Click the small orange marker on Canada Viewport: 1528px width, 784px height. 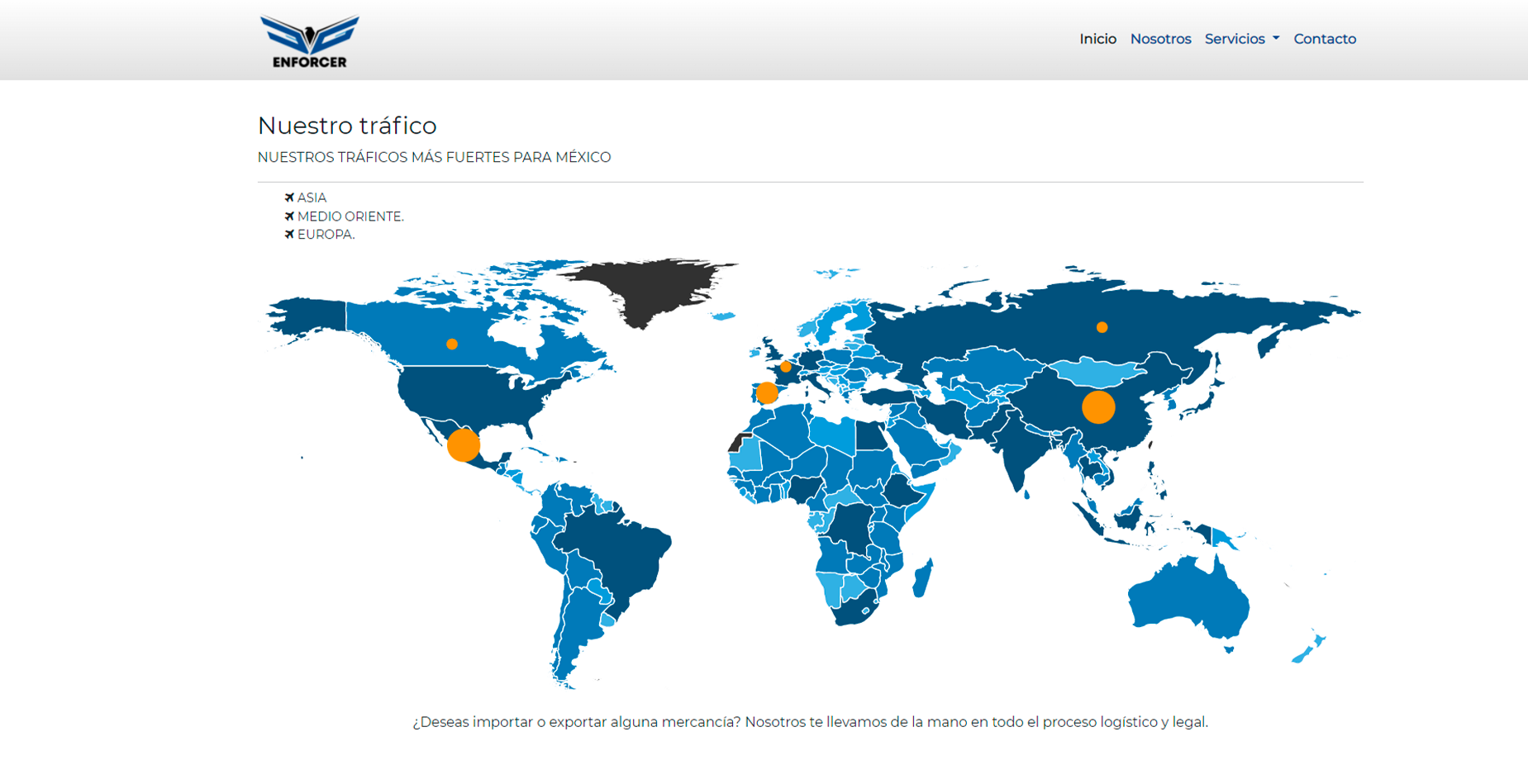(x=452, y=344)
